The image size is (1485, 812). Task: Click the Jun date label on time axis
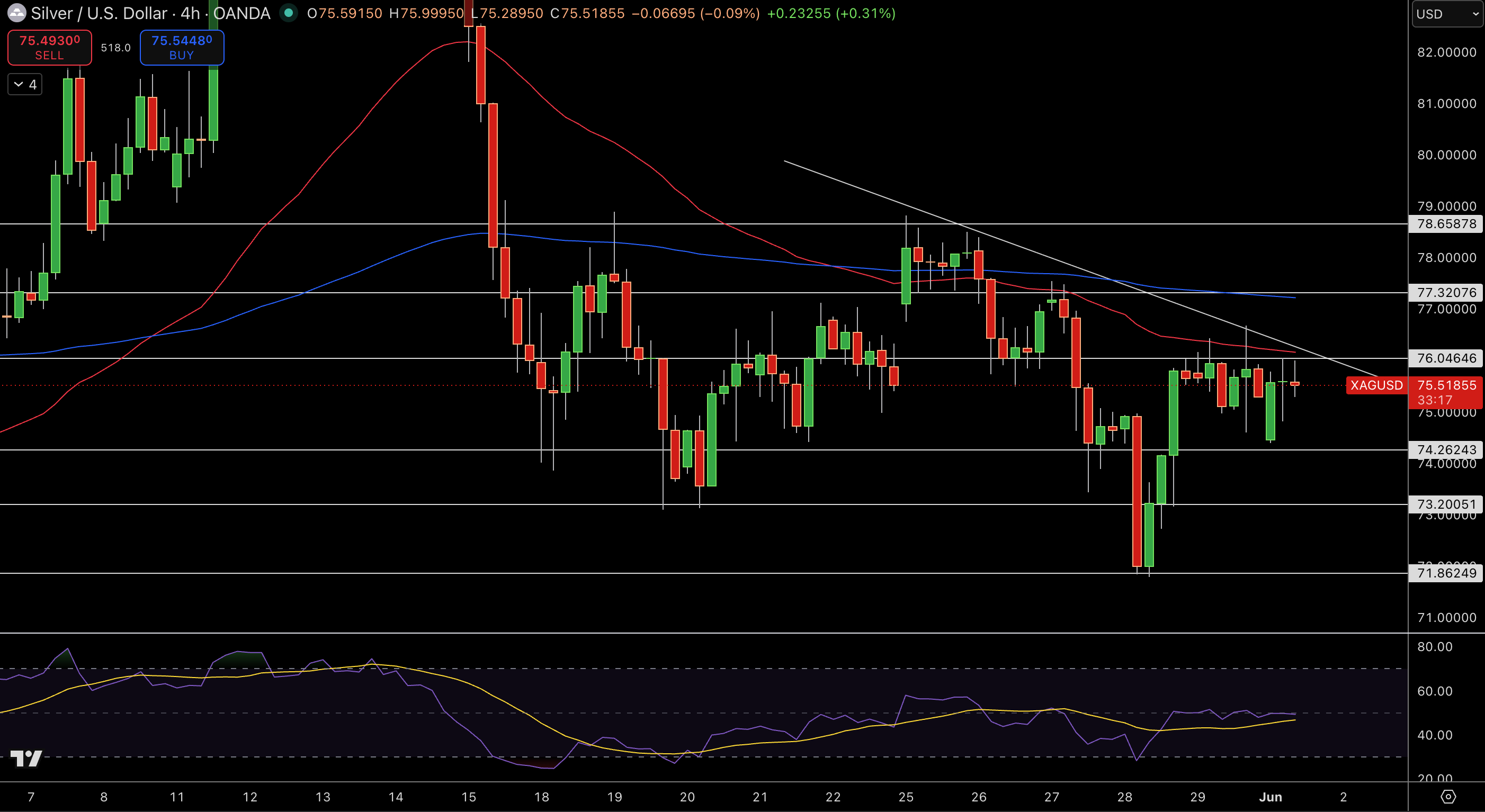[x=1271, y=797]
